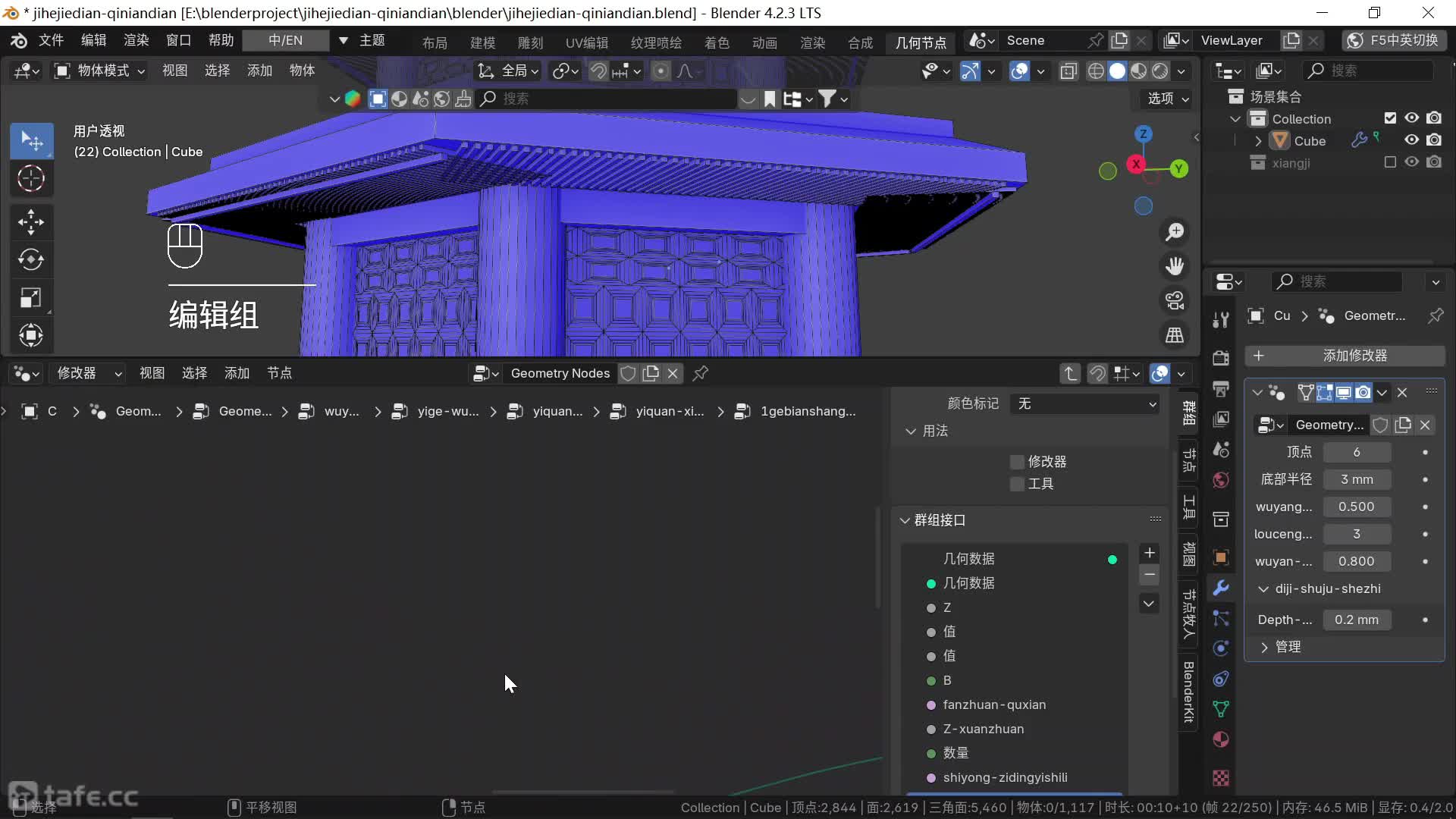Open the Modifiers wrench tab in properties
This screenshot has height=819, width=1456.
point(1221,588)
